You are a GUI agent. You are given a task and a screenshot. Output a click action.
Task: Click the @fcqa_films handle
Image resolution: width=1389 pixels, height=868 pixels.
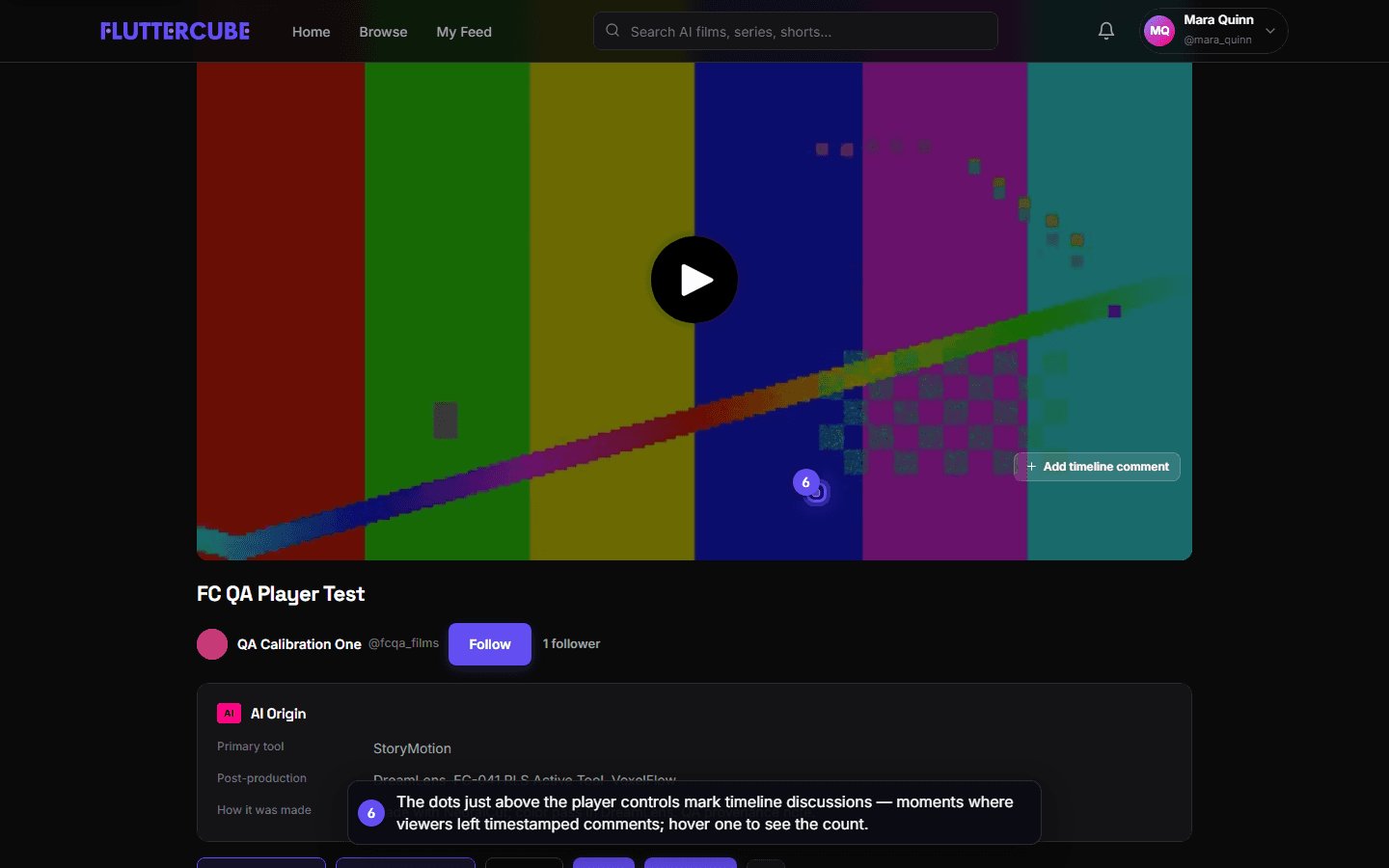point(403,643)
